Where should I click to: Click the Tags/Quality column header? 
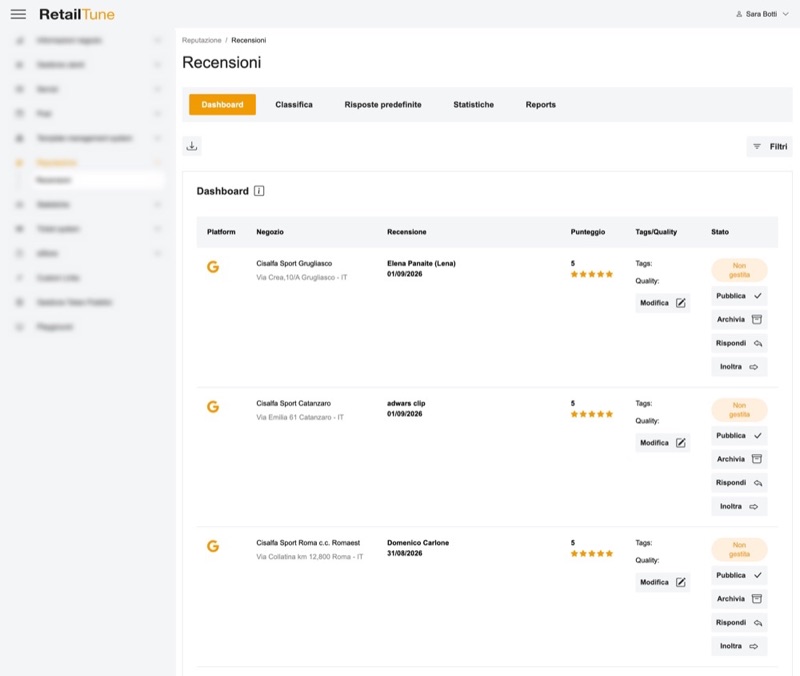tap(656, 232)
